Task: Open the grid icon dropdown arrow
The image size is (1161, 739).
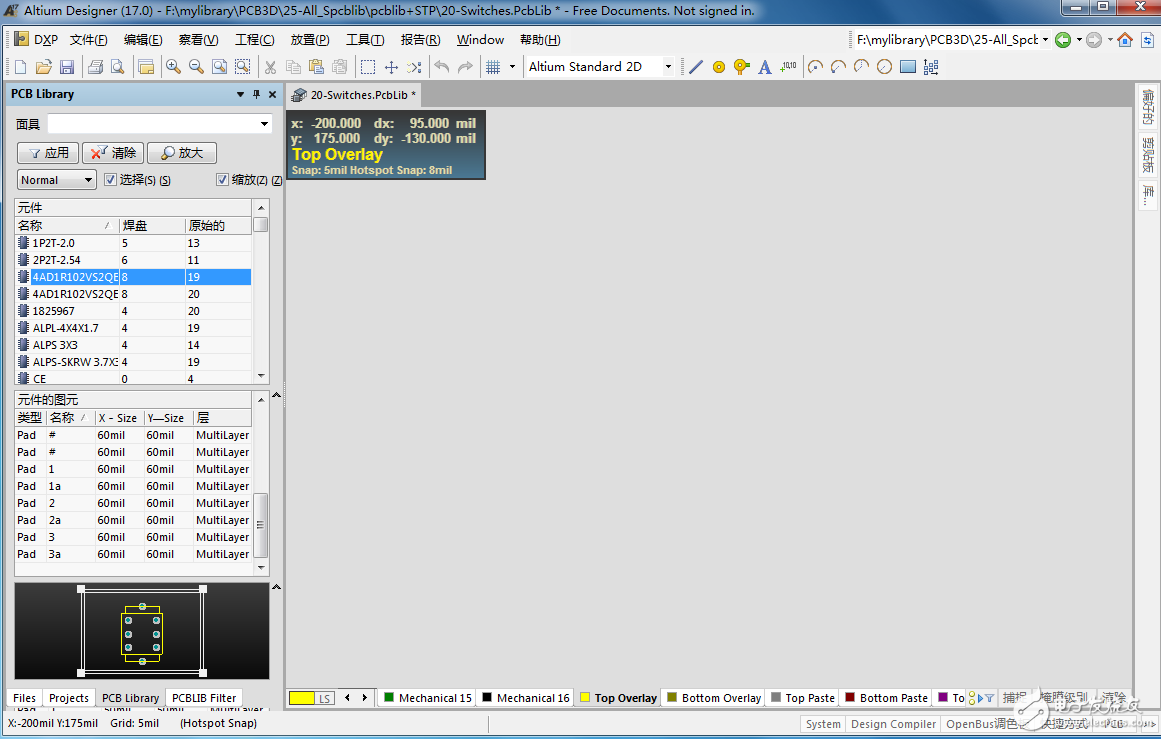Action: coord(512,67)
